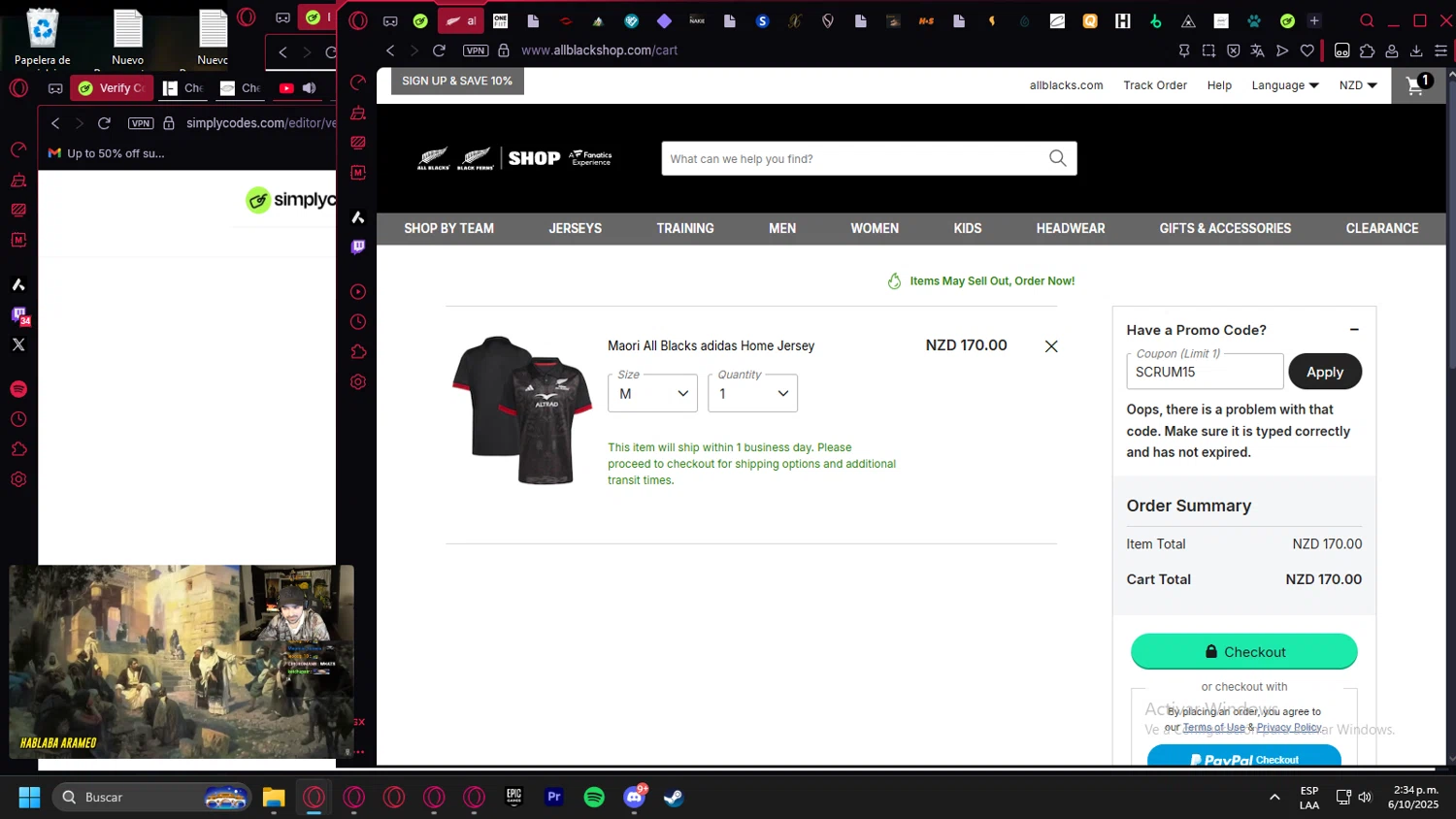
Task: Open the MEN menu
Action: tap(782, 228)
